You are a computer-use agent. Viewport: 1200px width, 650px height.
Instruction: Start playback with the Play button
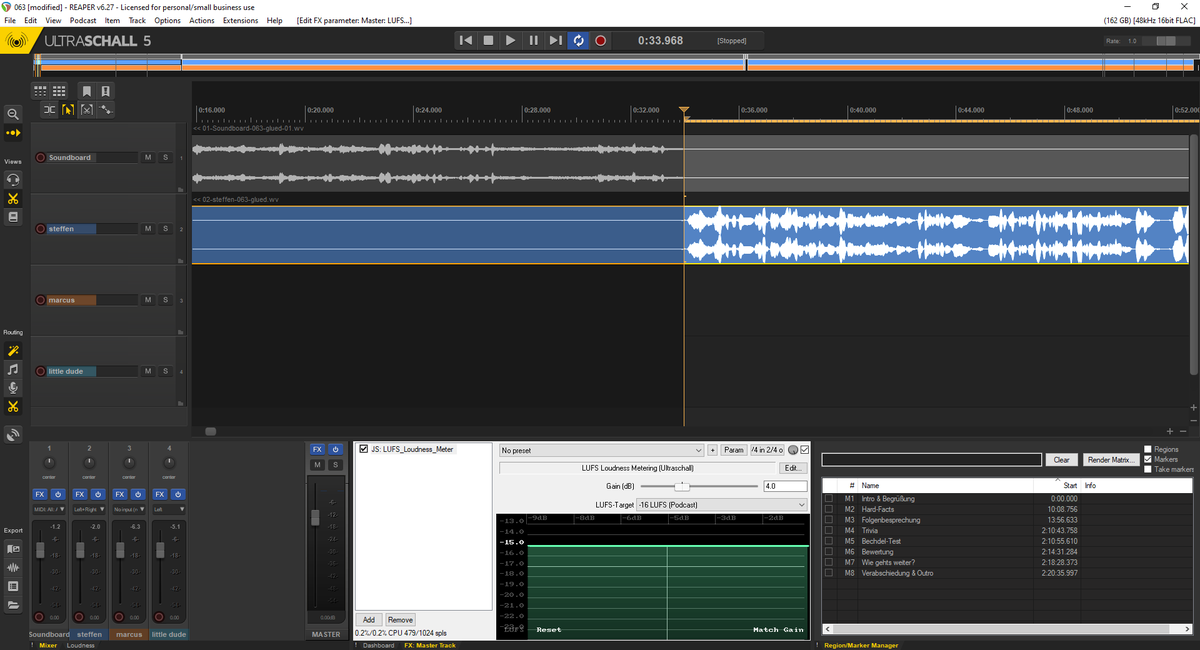coord(511,40)
